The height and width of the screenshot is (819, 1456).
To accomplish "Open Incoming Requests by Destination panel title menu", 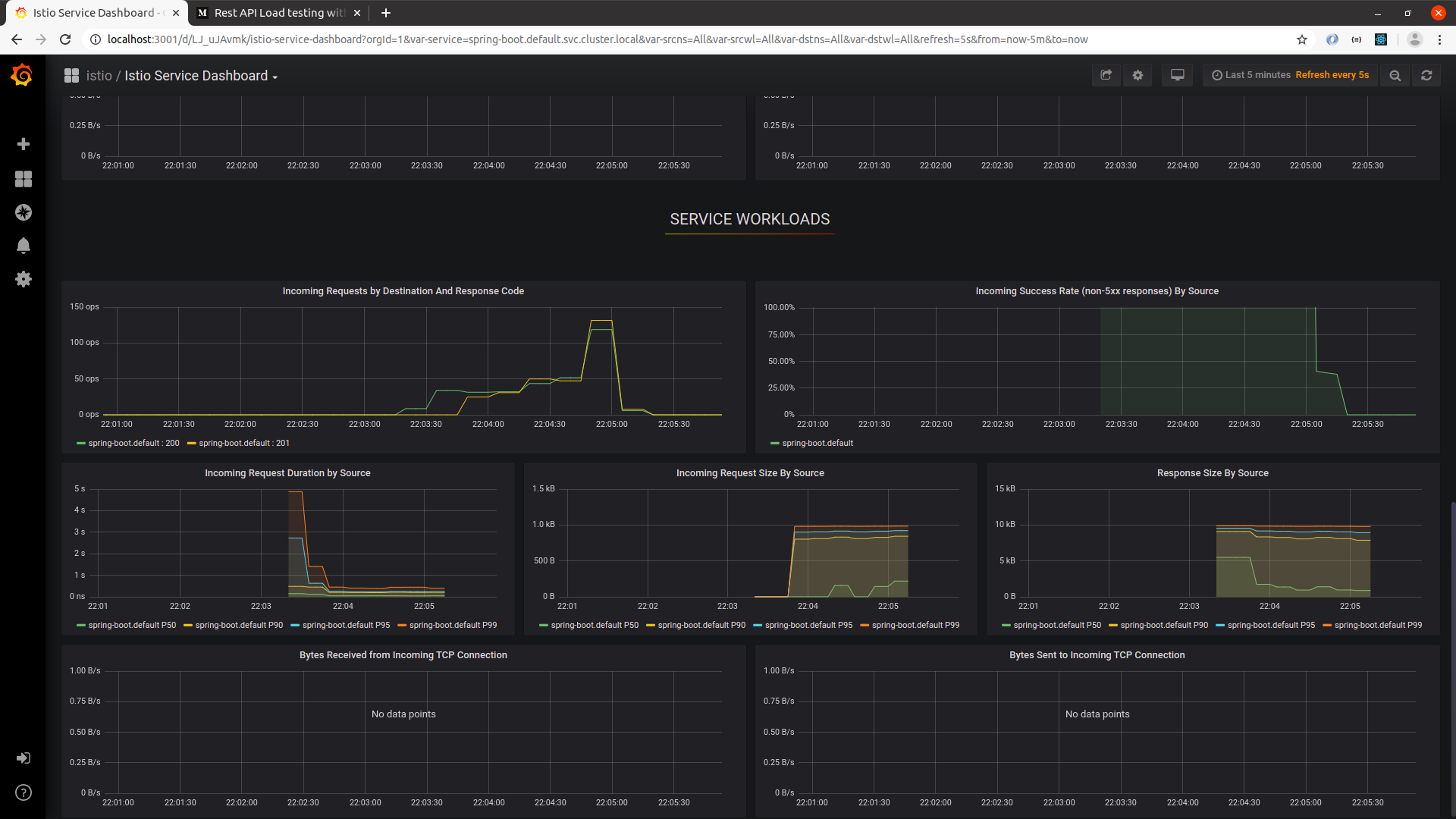I will (403, 291).
